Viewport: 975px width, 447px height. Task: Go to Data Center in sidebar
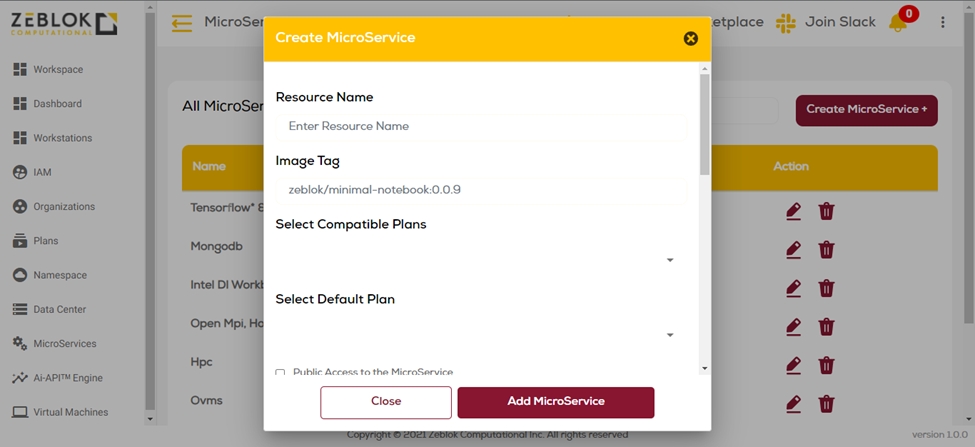(x=59, y=310)
